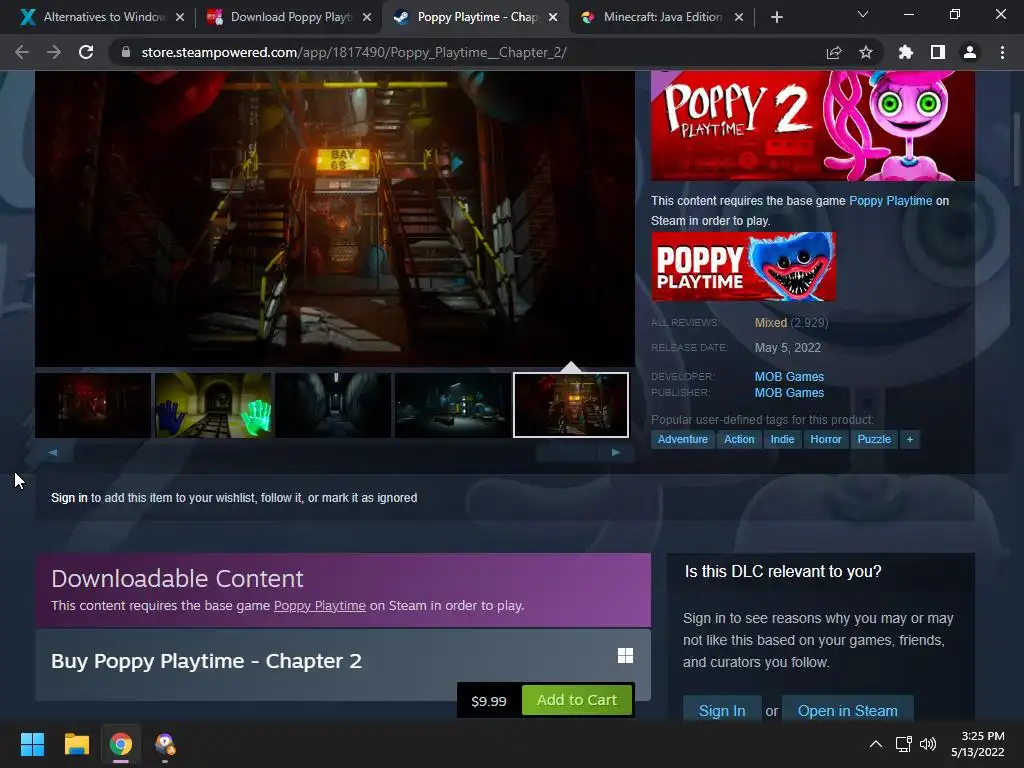Screen dimensions: 1024x768
Task: Open tab search chevron in title bar
Action: click(x=863, y=14)
